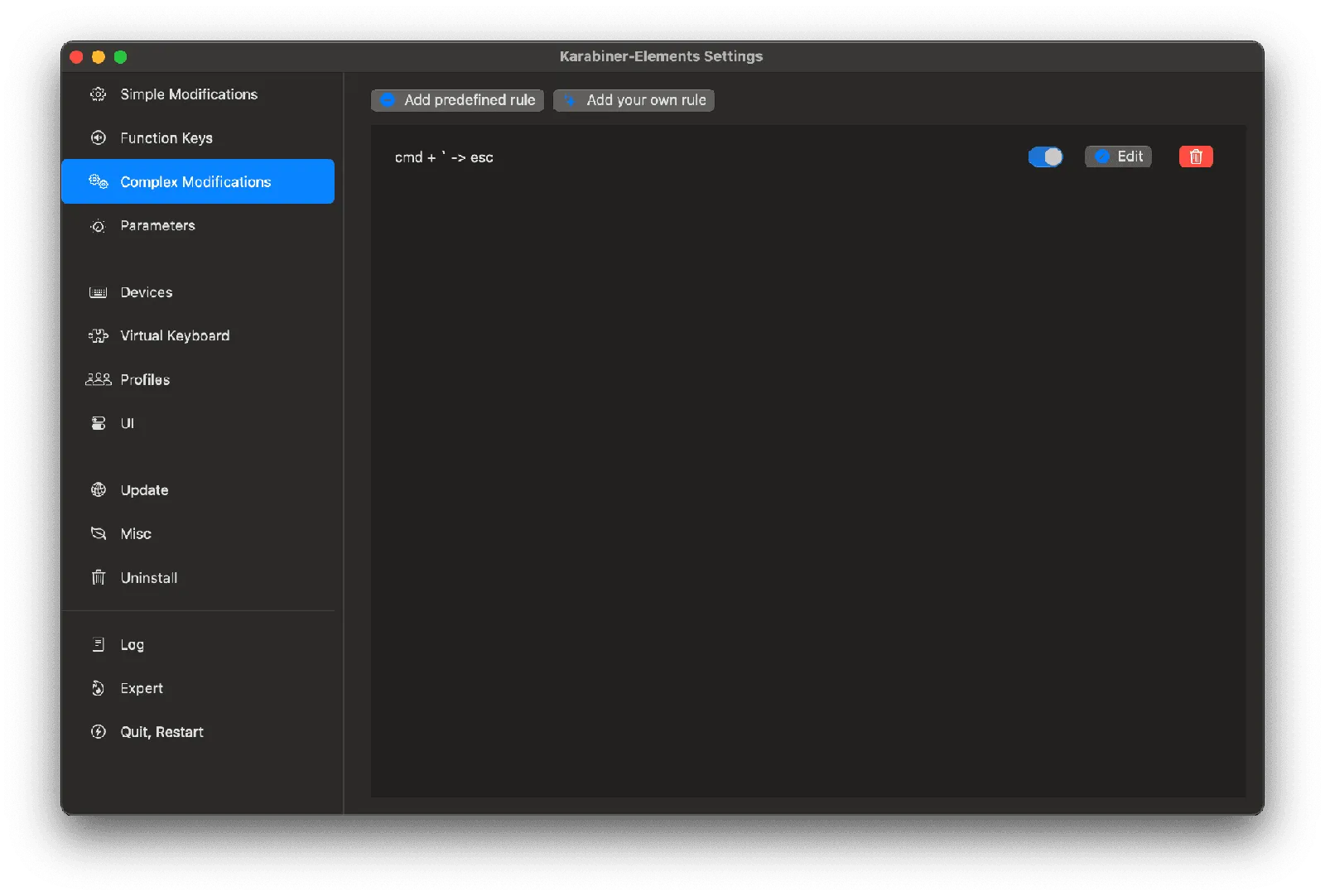The image size is (1325, 896).
Task: Open the Complex Modifications section
Action: click(x=195, y=182)
